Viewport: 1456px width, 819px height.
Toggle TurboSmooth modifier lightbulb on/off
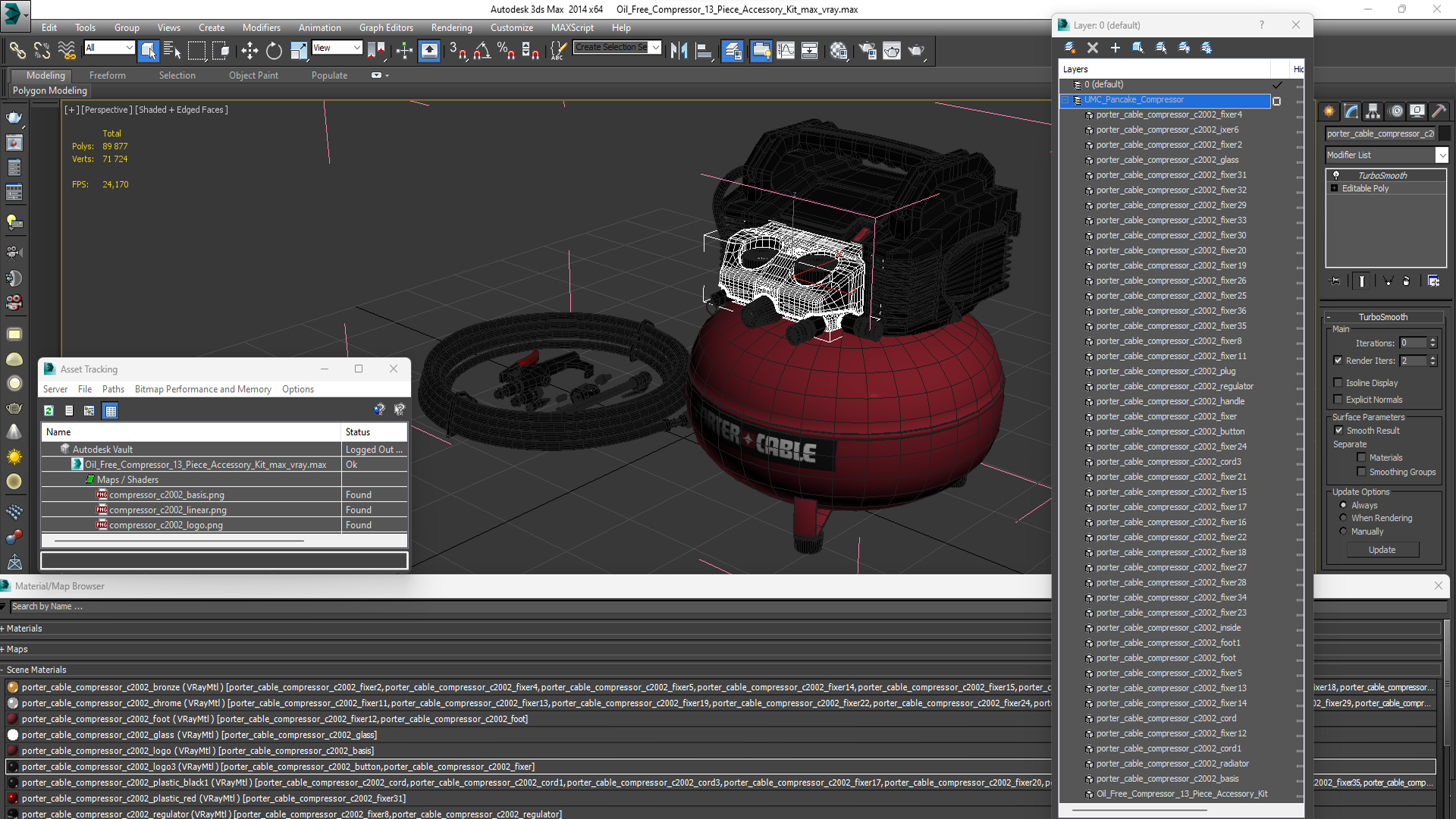click(x=1335, y=175)
